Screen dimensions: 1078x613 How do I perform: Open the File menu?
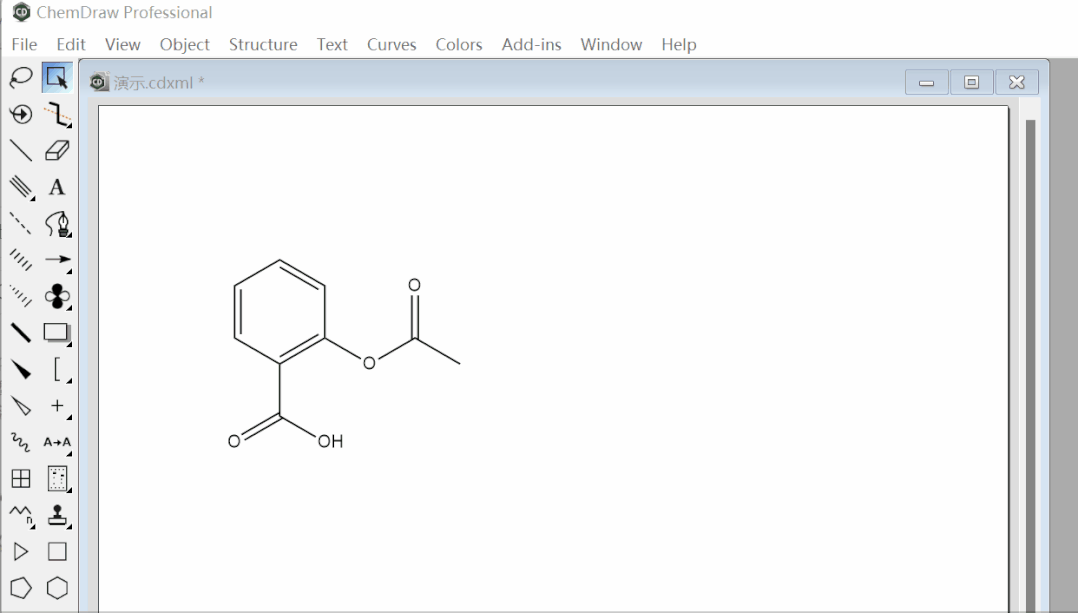click(24, 45)
